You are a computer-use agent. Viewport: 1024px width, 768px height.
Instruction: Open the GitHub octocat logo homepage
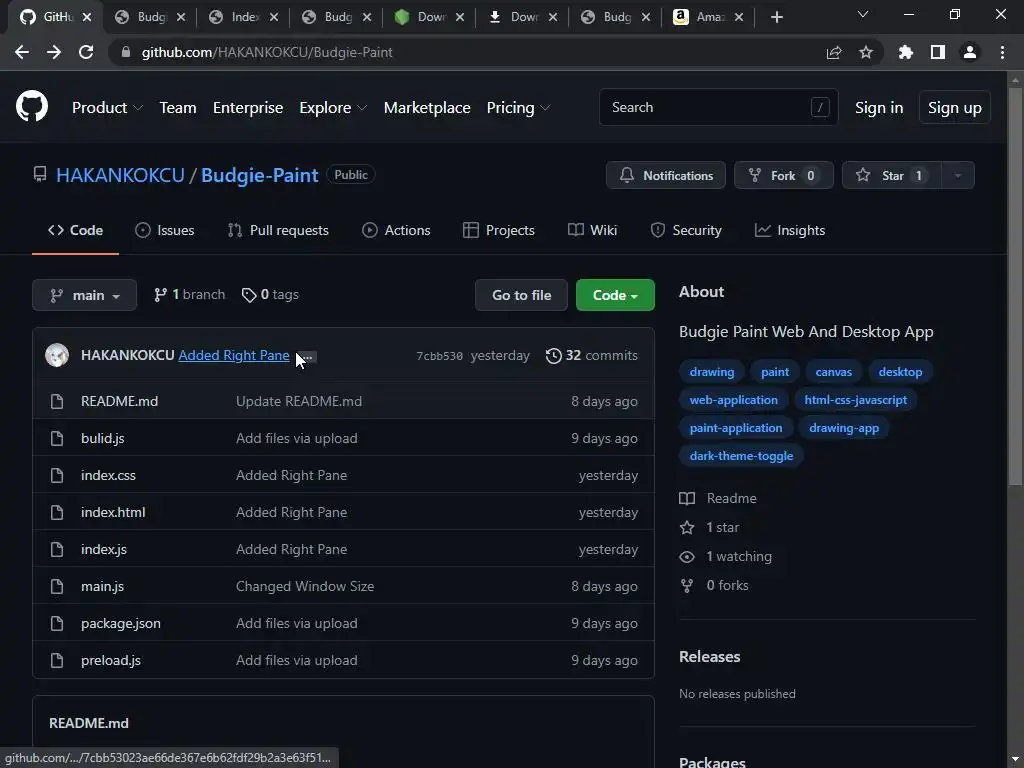tap(31, 107)
